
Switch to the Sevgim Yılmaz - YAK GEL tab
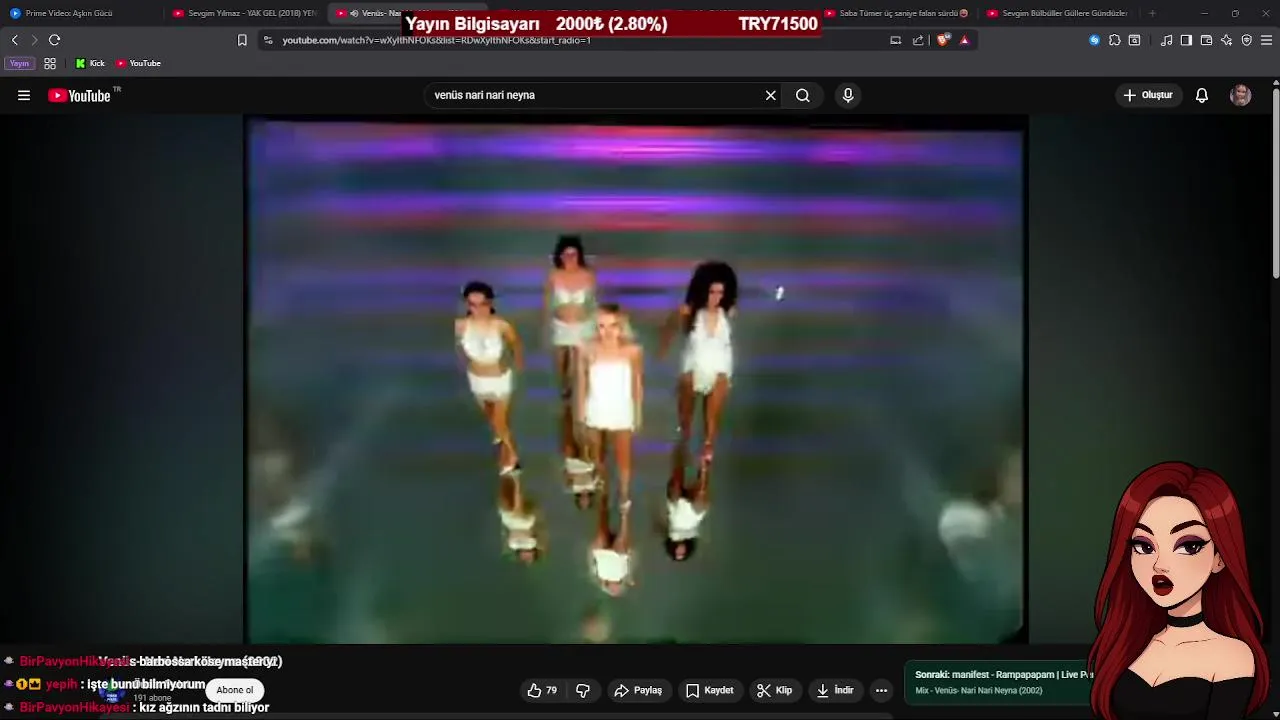coord(245,13)
